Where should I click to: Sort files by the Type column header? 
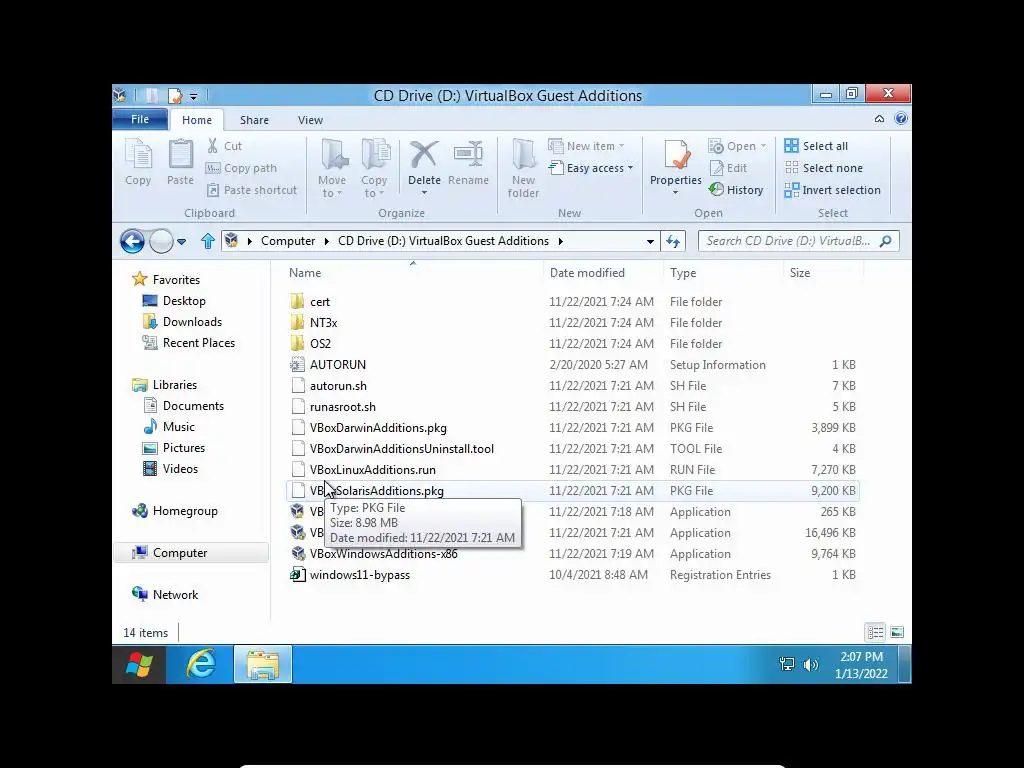pos(723,272)
